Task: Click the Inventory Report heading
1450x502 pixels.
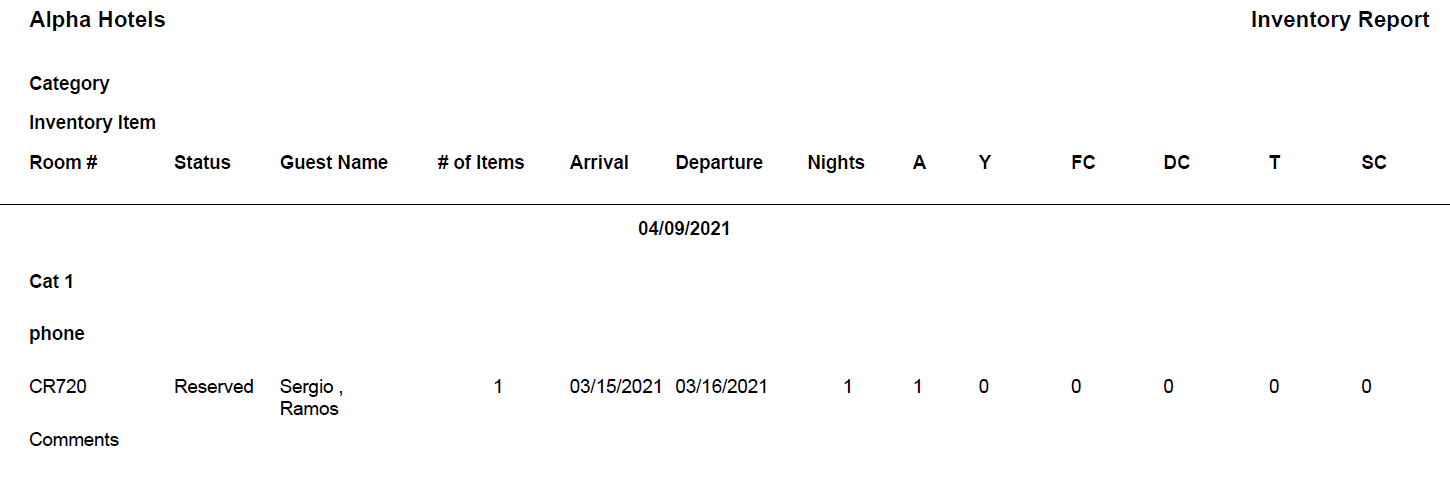Action: tap(1339, 20)
